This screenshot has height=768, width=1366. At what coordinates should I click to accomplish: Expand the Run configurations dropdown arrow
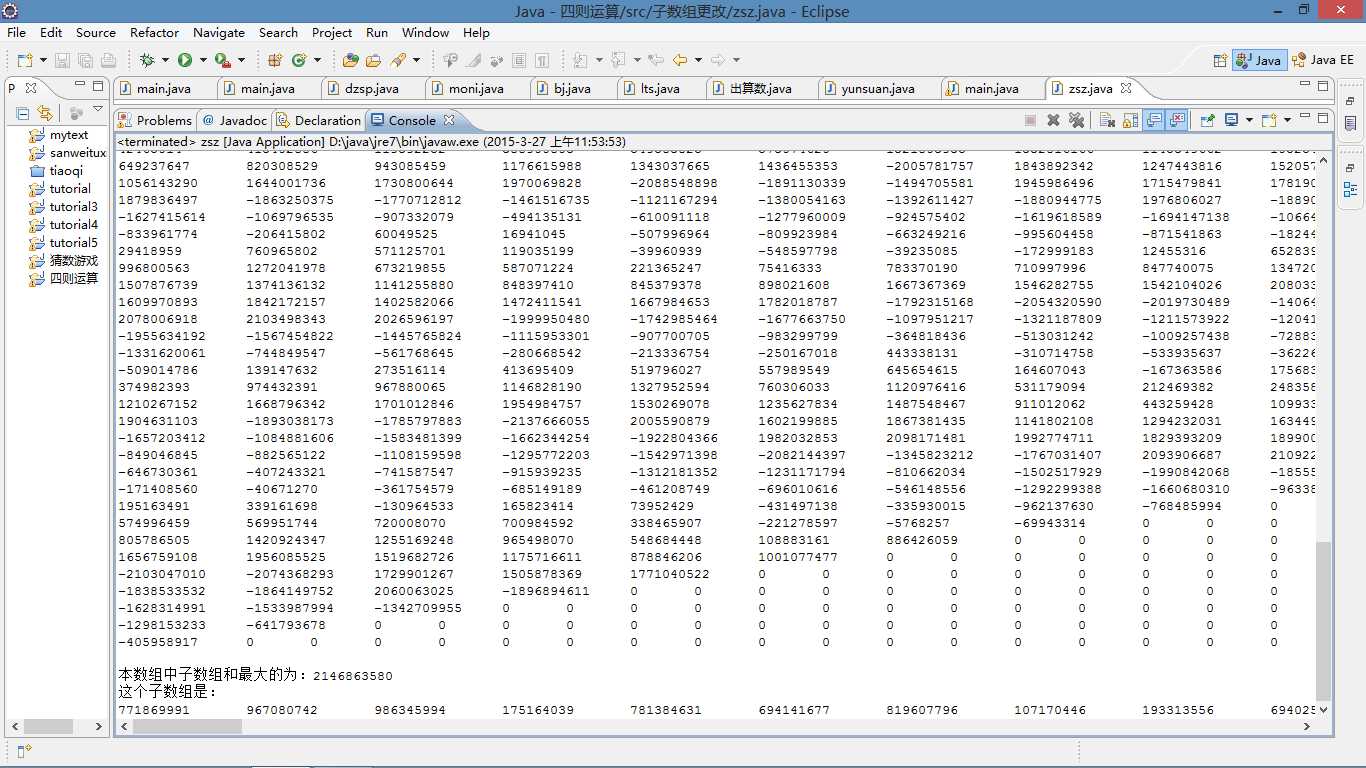[202, 61]
